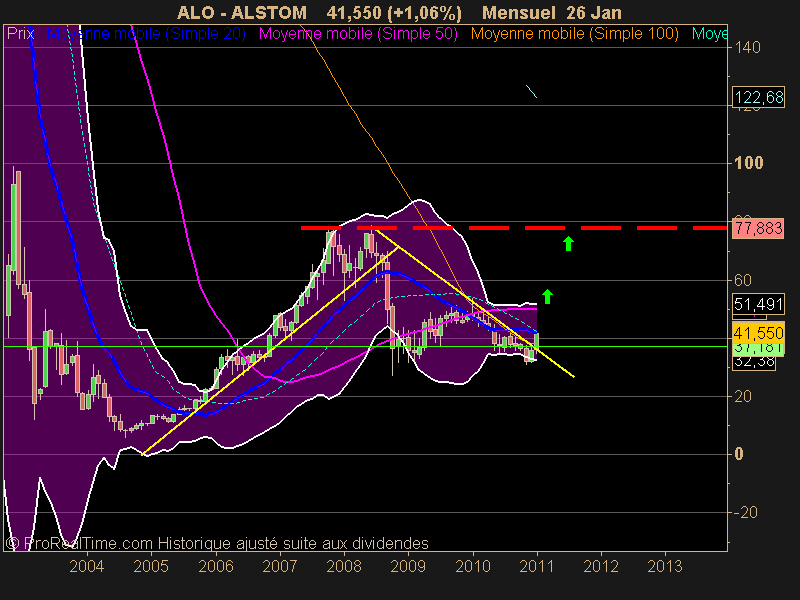Viewport: 800px width, 600px height.
Task: Click the 2004 year on the time axis
Action: 87,566
